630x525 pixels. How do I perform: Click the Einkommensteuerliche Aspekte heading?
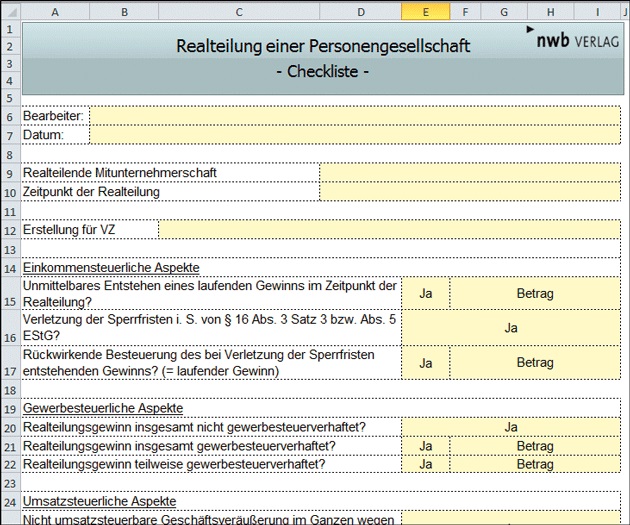click(x=111, y=268)
